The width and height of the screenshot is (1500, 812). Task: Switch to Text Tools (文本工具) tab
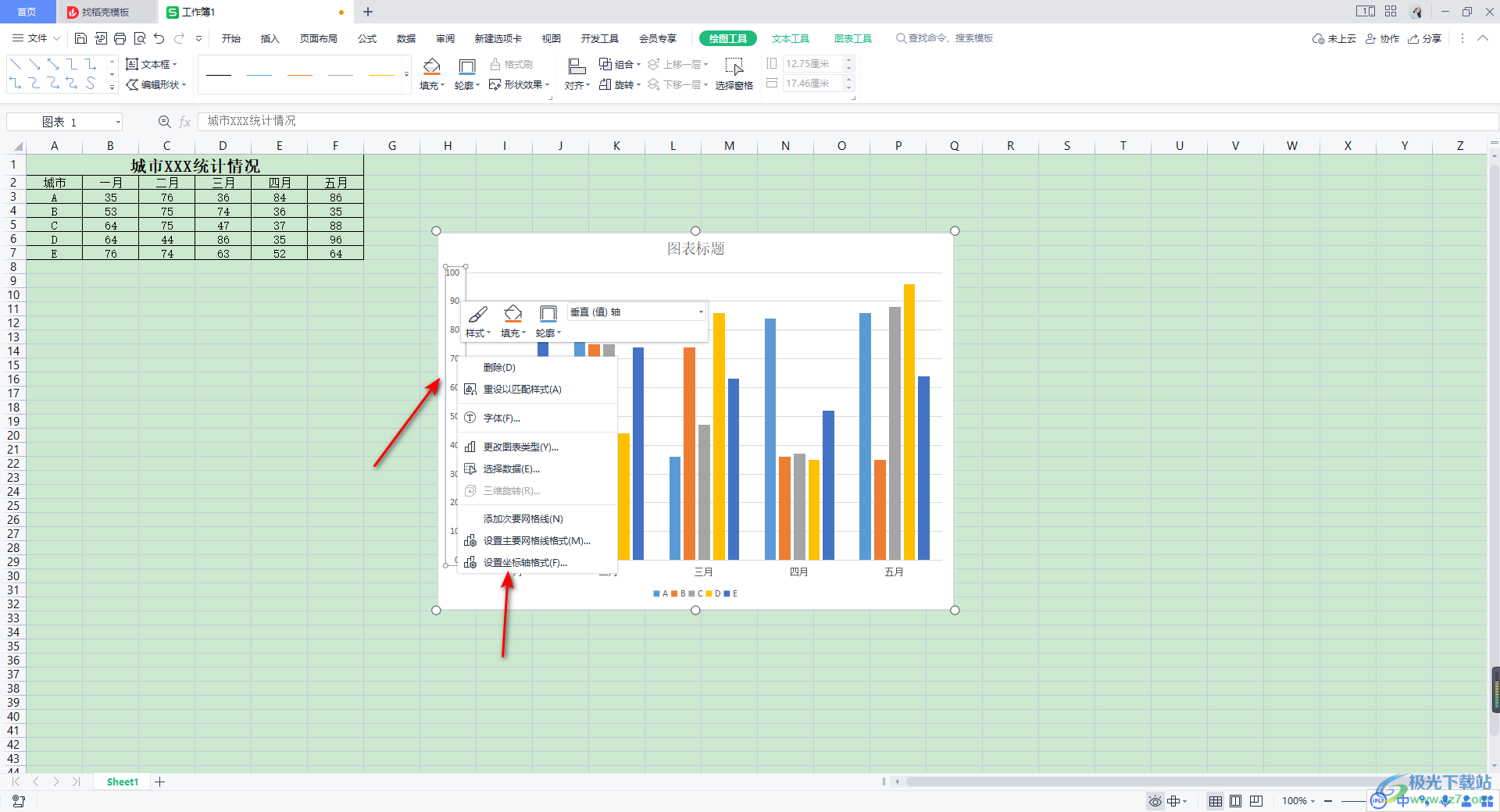(x=791, y=38)
